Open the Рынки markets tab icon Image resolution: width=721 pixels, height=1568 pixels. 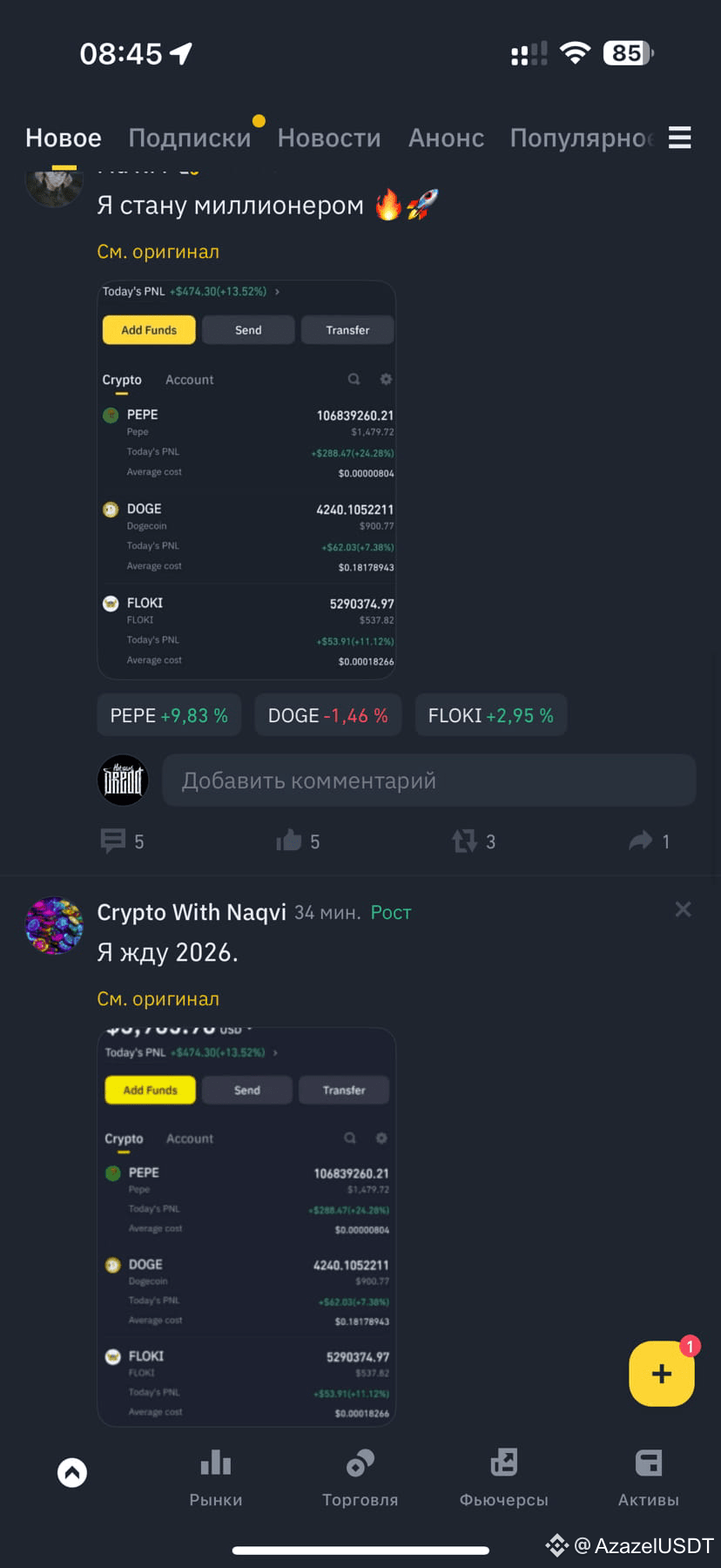click(216, 1463)
